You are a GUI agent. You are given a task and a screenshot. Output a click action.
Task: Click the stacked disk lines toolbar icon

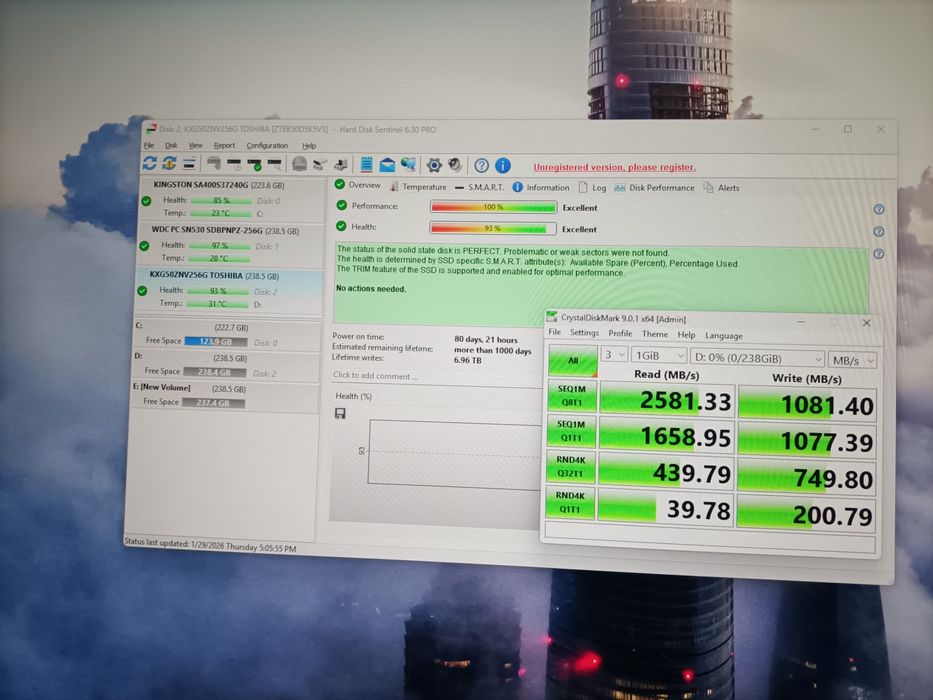pyautogui.click(x=189, y=163)
